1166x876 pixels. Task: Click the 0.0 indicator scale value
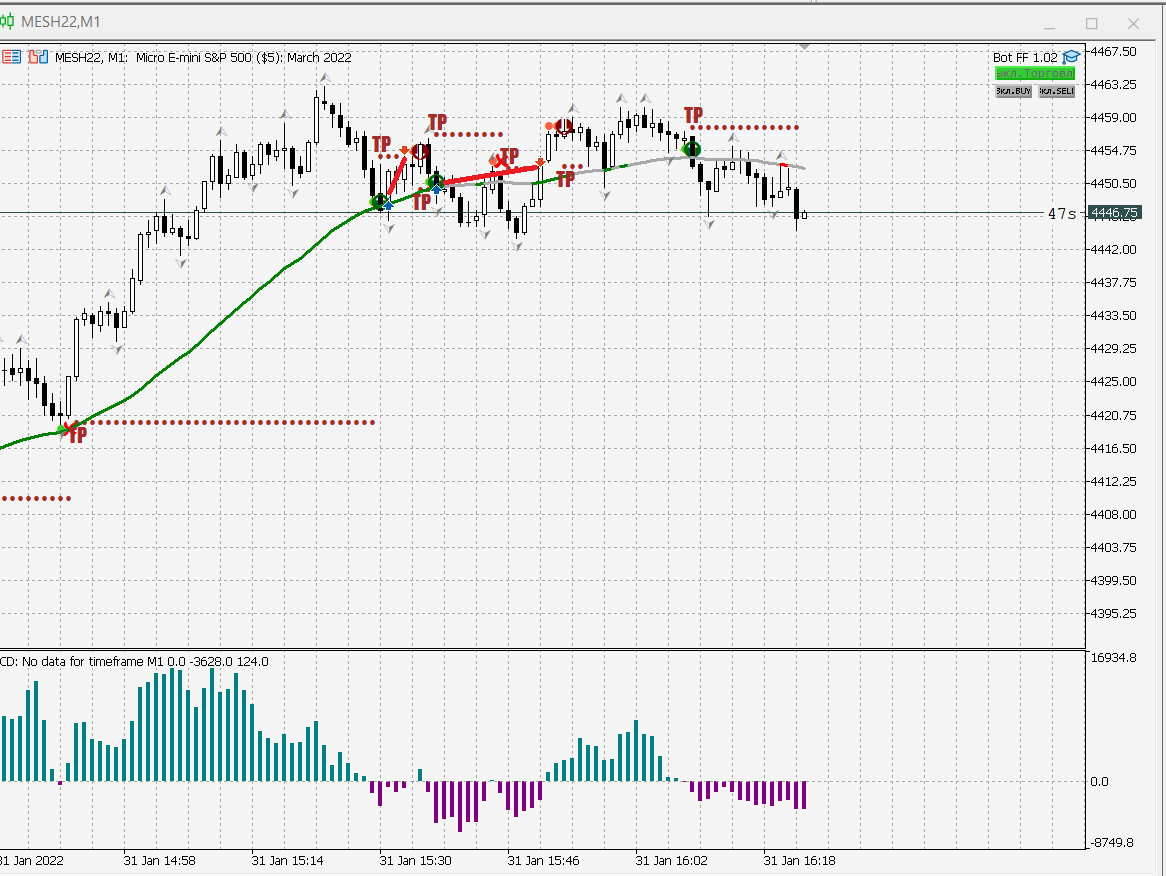(x=1099, y=782)
